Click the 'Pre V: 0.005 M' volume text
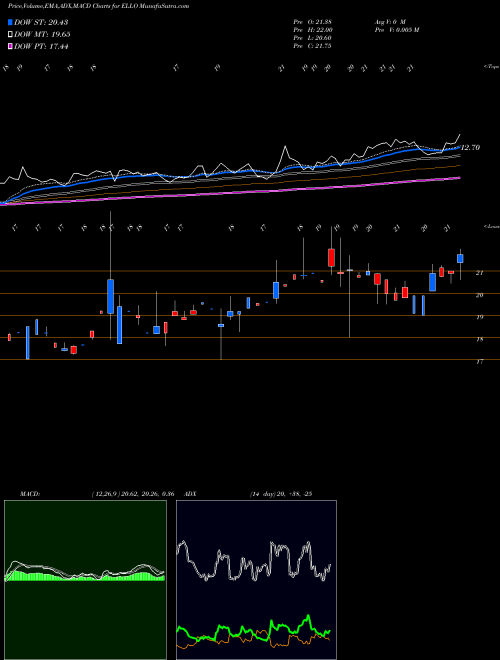Image resolution: width=500 pixels, height=660 pixels. pyautogui.click(x=396, y=30)
